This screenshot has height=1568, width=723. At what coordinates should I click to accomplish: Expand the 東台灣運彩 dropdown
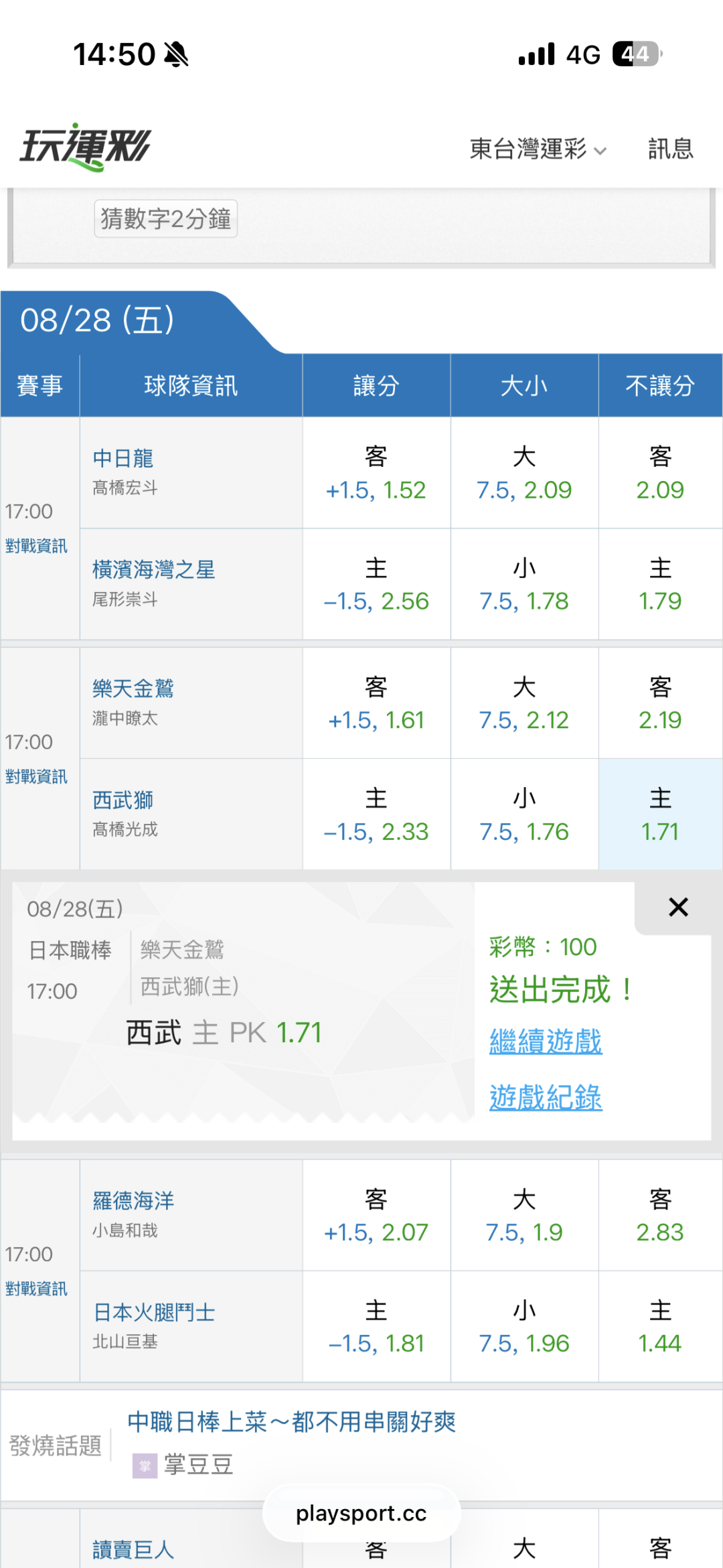538,149
